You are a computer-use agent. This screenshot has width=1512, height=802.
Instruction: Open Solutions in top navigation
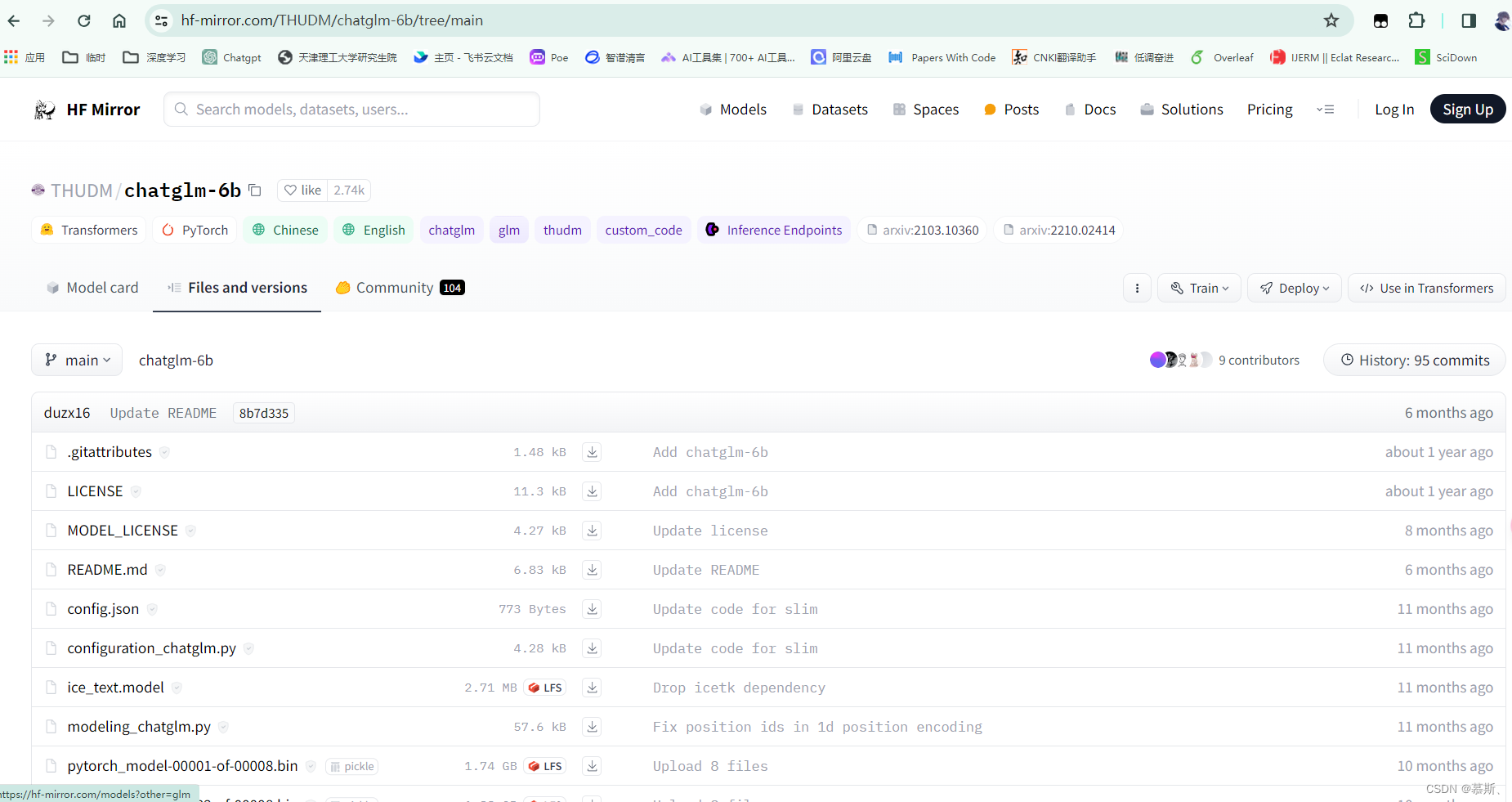tap(1182, 110)
